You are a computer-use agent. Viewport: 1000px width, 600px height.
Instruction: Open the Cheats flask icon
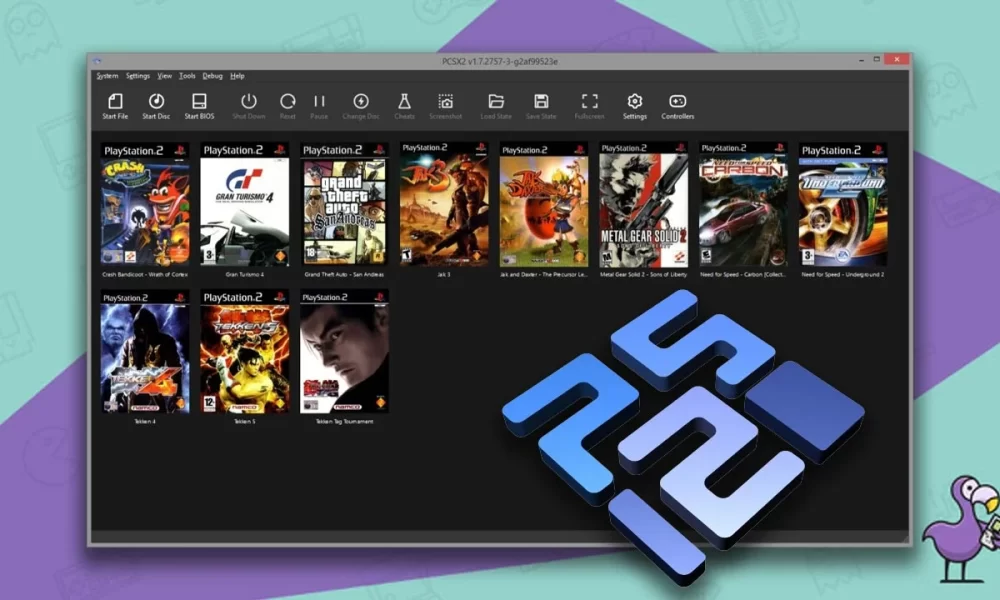pos(404,101)
